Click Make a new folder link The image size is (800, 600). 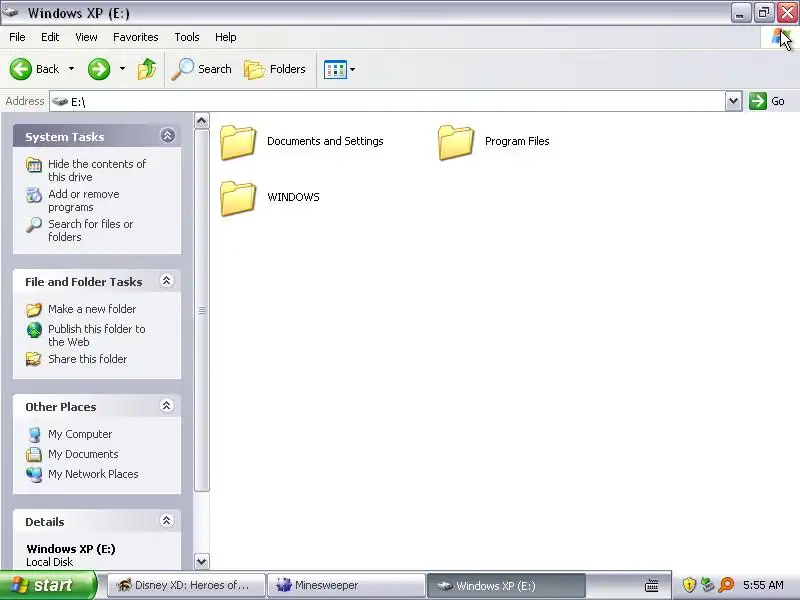click(92, 309)
